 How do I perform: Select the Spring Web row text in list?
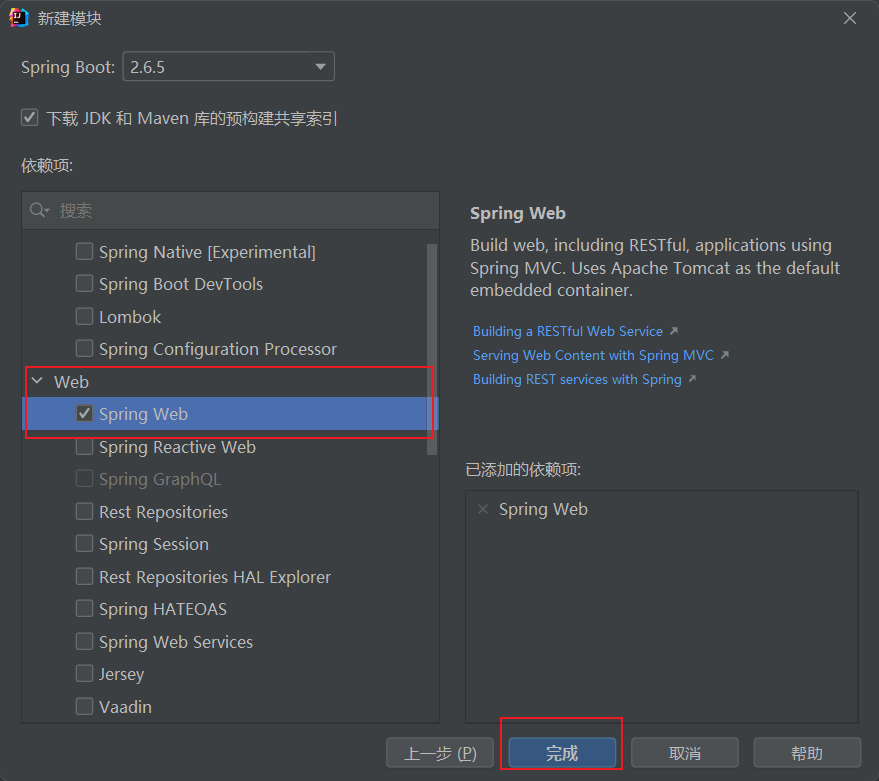[x=144, y=414]
